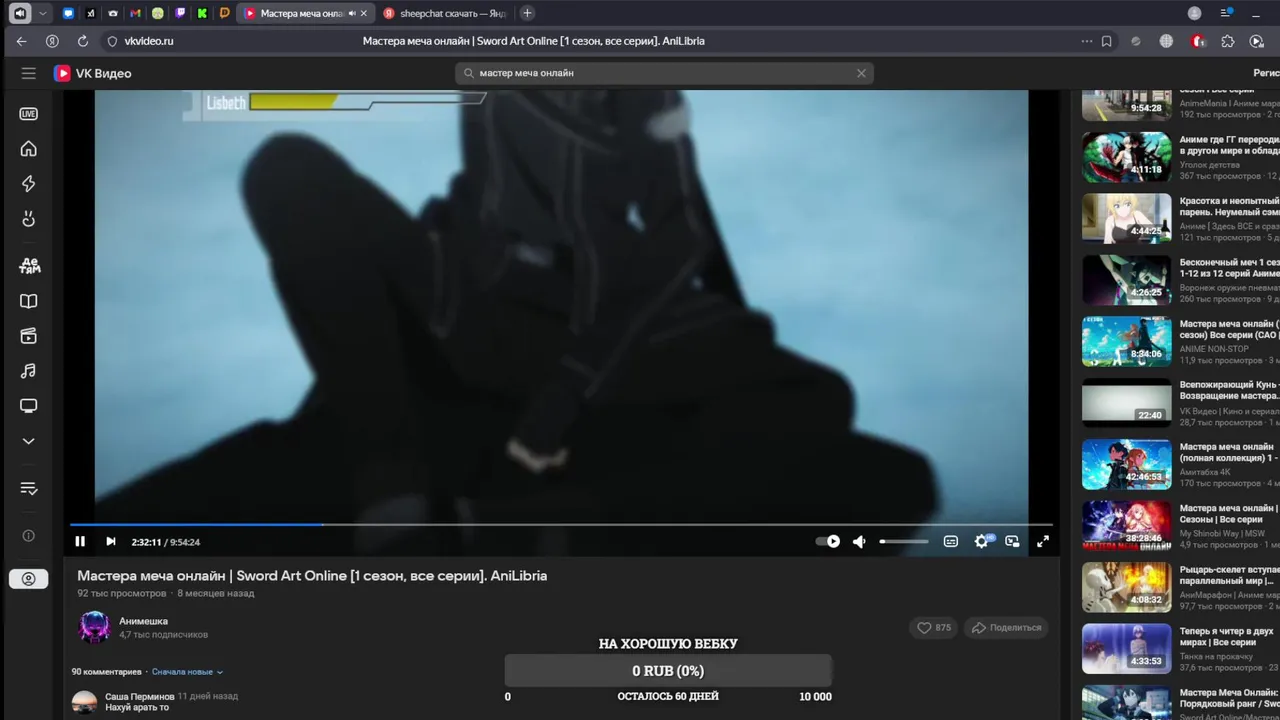Adjust the player volume slider
The width and height of the screenshot is (1280, 720).
(904, 542)
